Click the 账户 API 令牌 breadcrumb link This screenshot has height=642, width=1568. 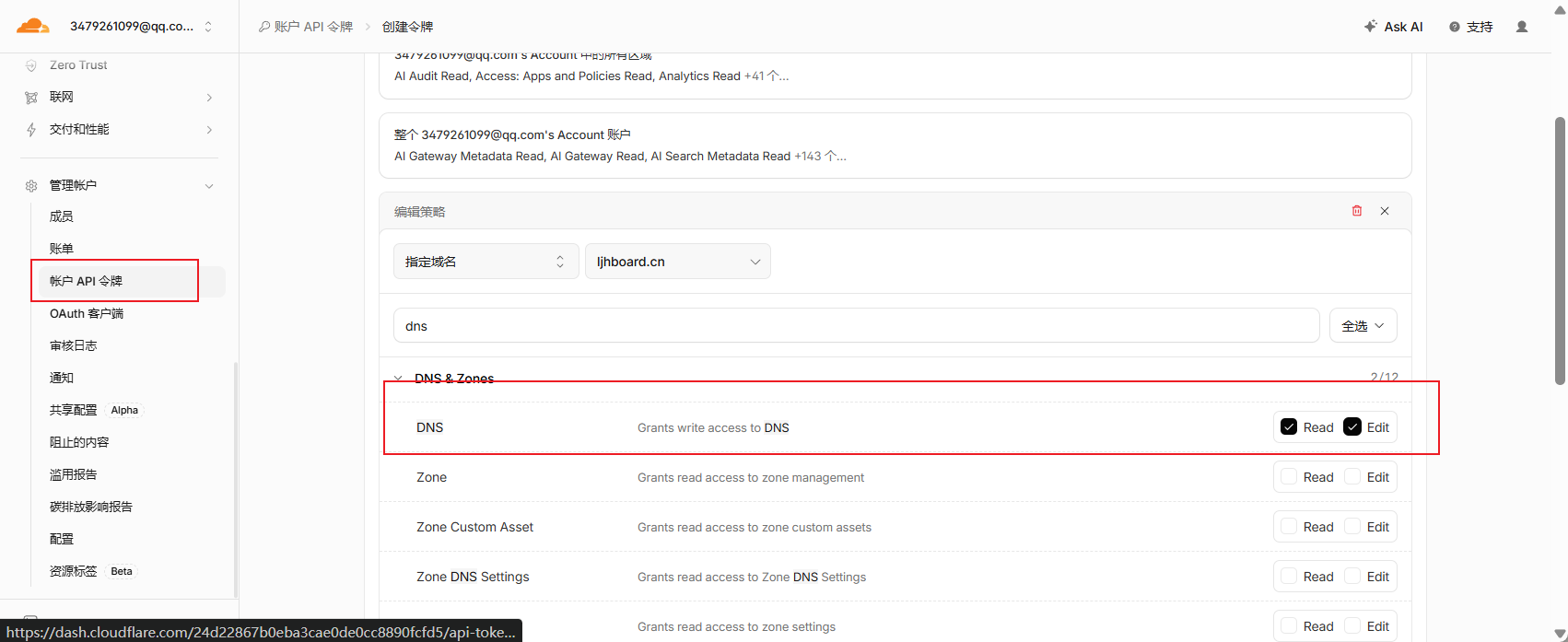pyautogui.click(x=313, y=27)
